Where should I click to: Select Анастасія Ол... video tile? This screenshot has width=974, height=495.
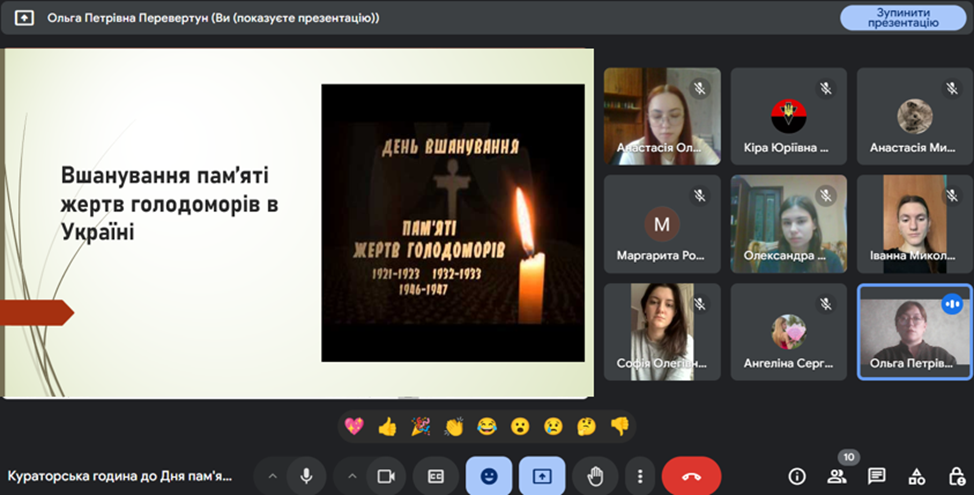pos(662,116)
